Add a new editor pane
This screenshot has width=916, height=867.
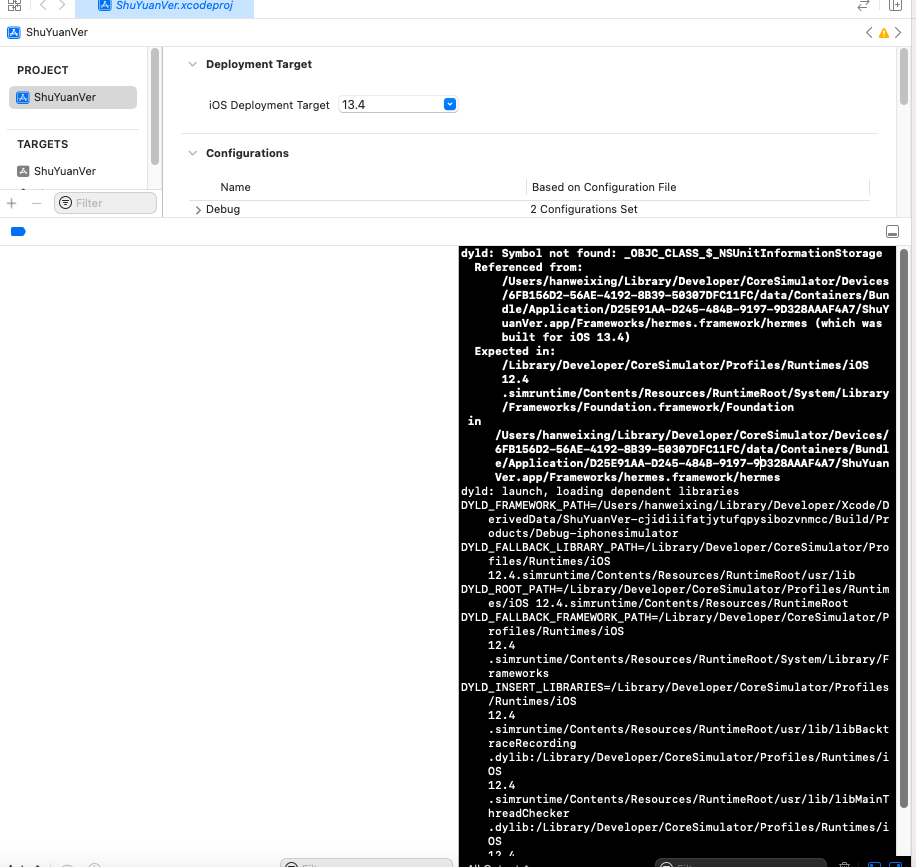coord(895,6)
